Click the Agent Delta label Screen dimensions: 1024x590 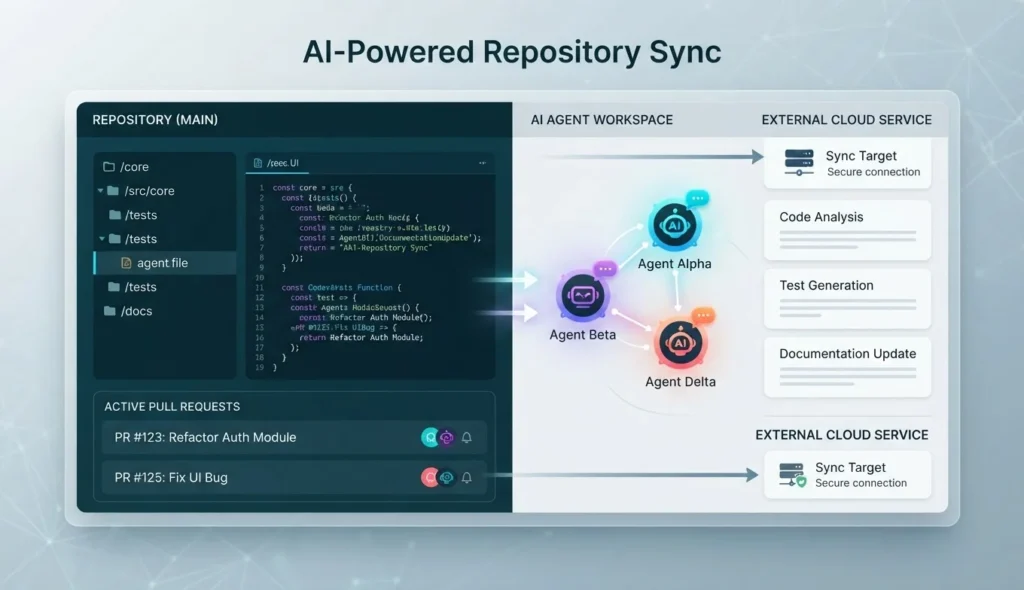click(x=680, y=382)
